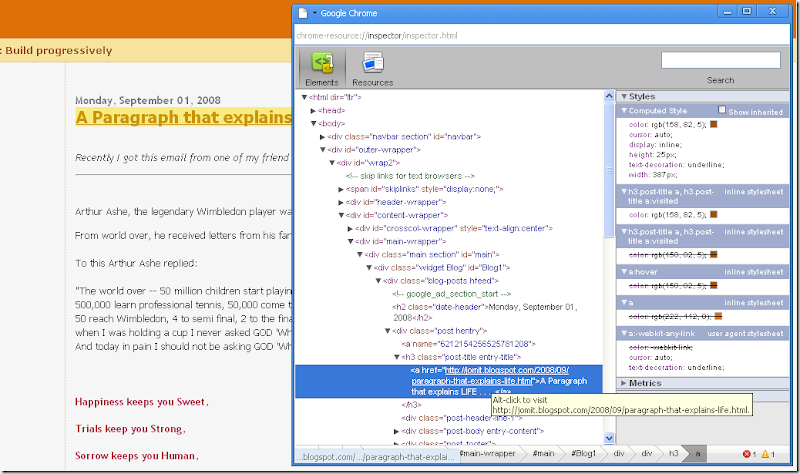Expand the Metrics section
This screenshot has height=474, width=800.
click(x=625, y=383)
